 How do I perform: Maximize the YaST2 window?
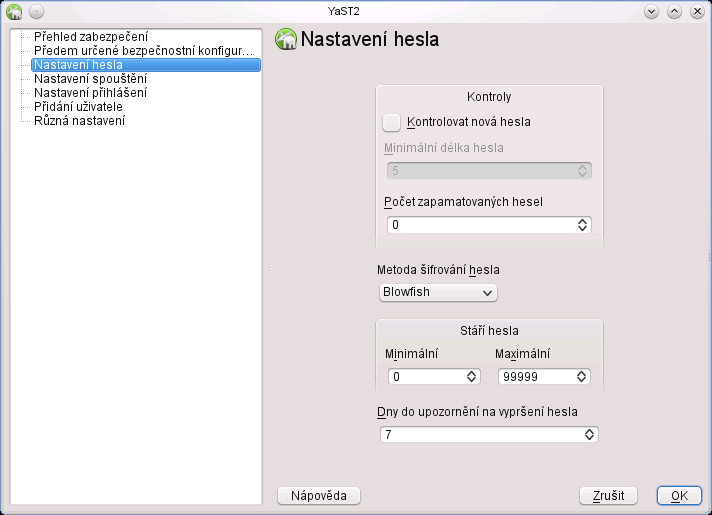[x=674, y=11]
